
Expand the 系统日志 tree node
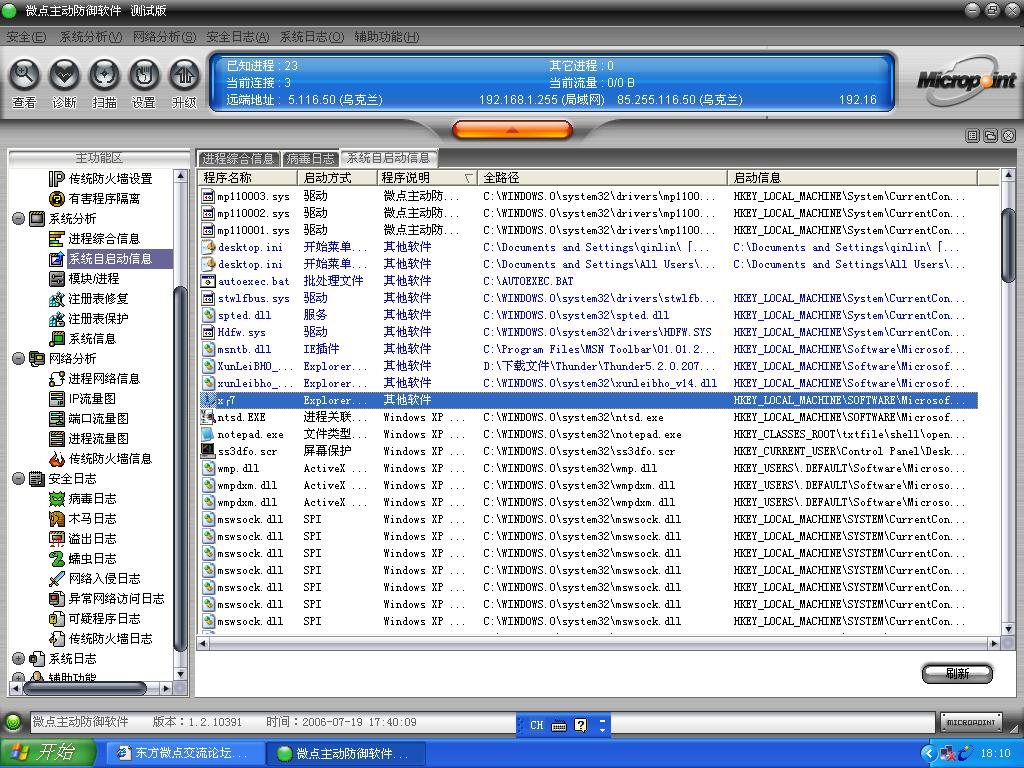[18, 659]
